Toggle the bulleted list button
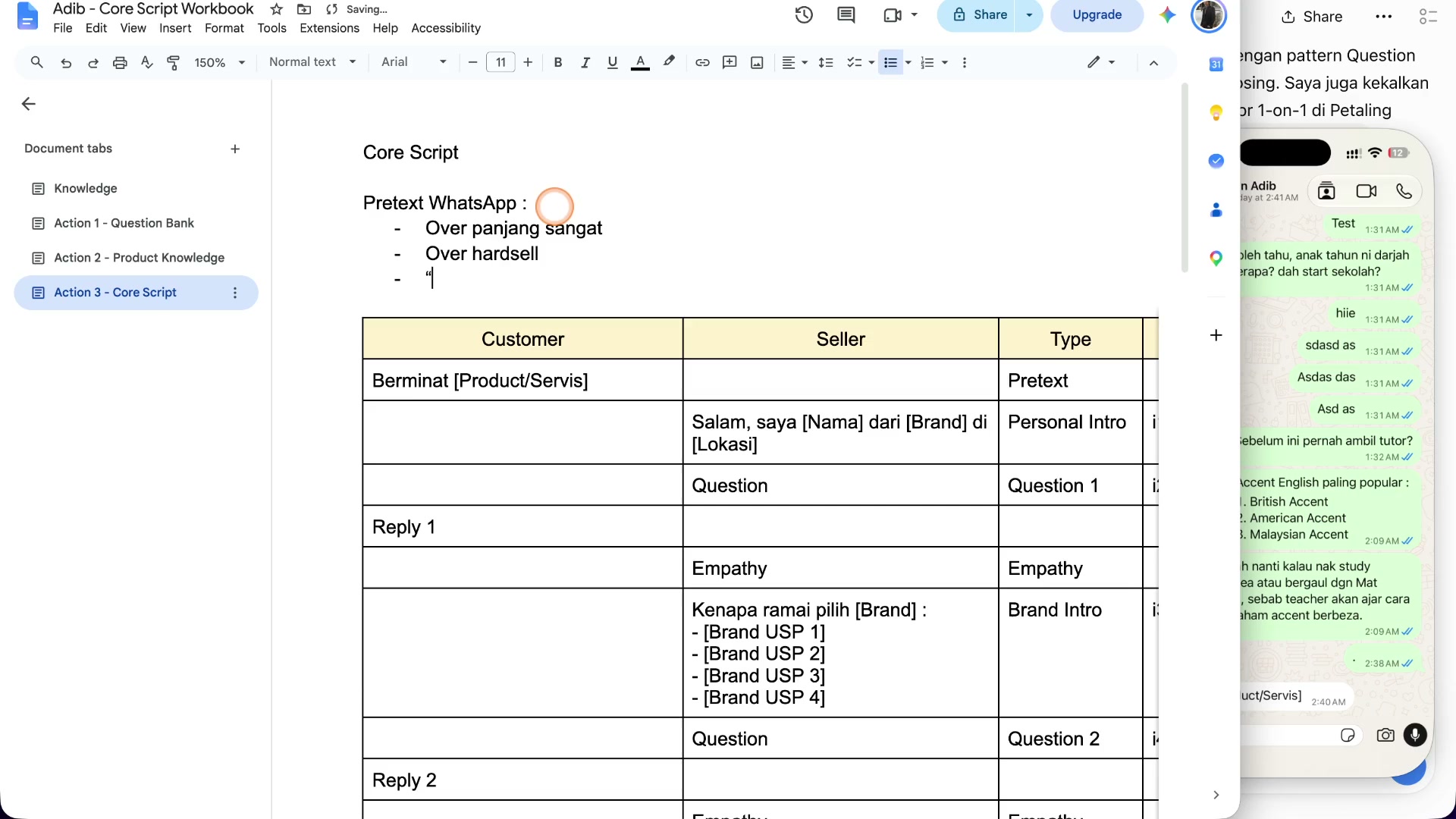 click(890, 62)
